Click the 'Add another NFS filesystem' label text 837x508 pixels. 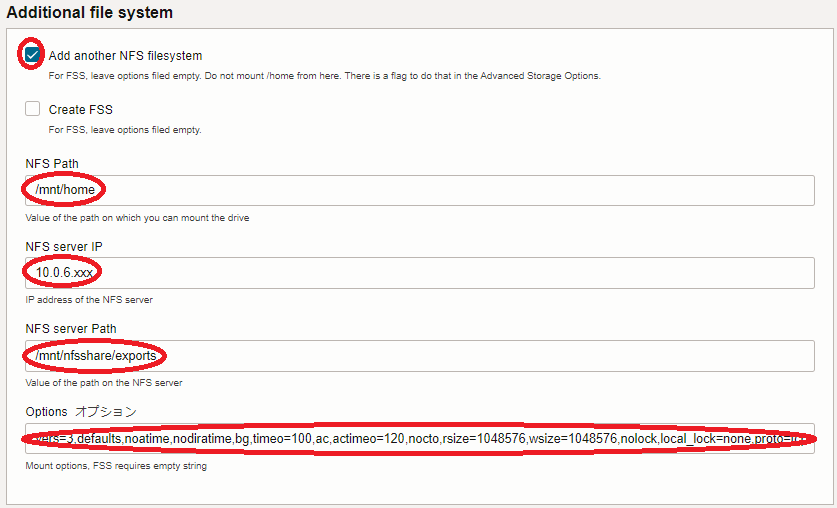tap(125, 56)
